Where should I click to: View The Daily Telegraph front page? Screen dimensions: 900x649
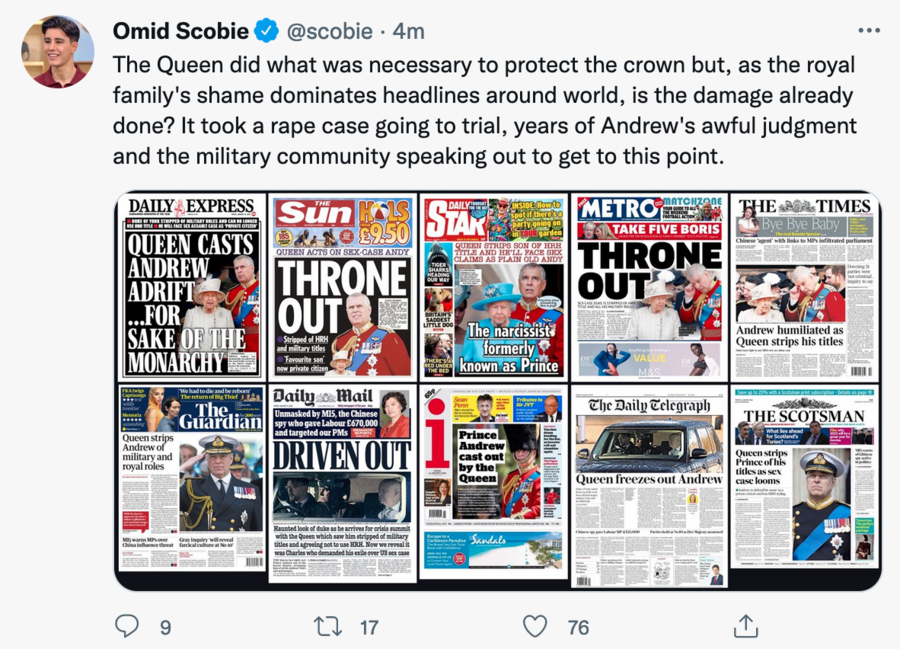(x=649, y=486)
